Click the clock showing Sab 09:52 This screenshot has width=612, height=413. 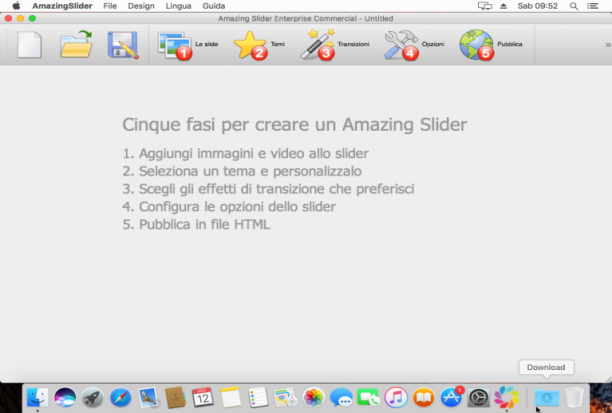(x=537, y=6)
